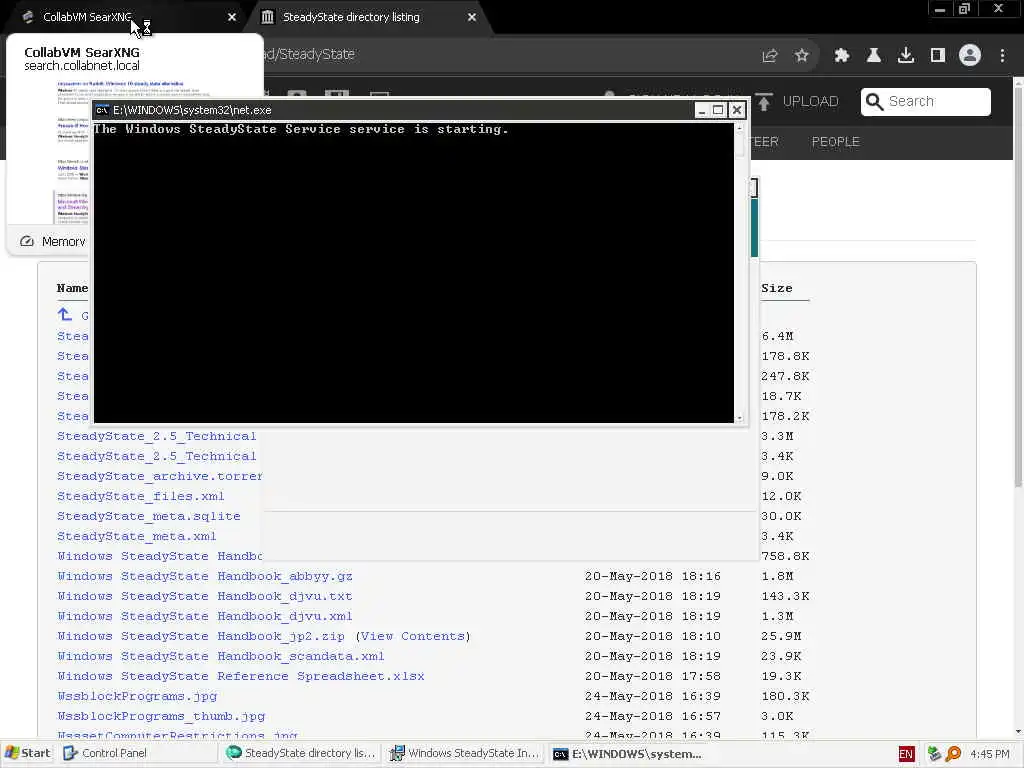Click the 4:45 PM system clock
The width and height of the screenshot is (1024, 768).
tap(989, 754)
